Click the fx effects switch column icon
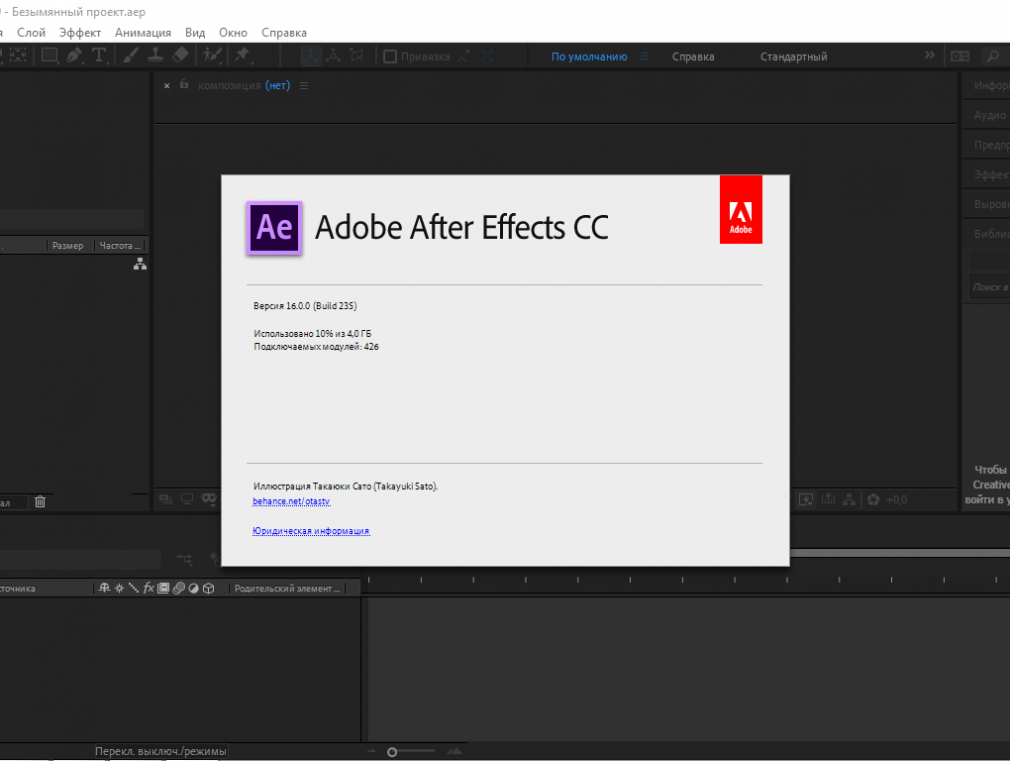This screenshot has height=761, width=1010. [149, 588]
